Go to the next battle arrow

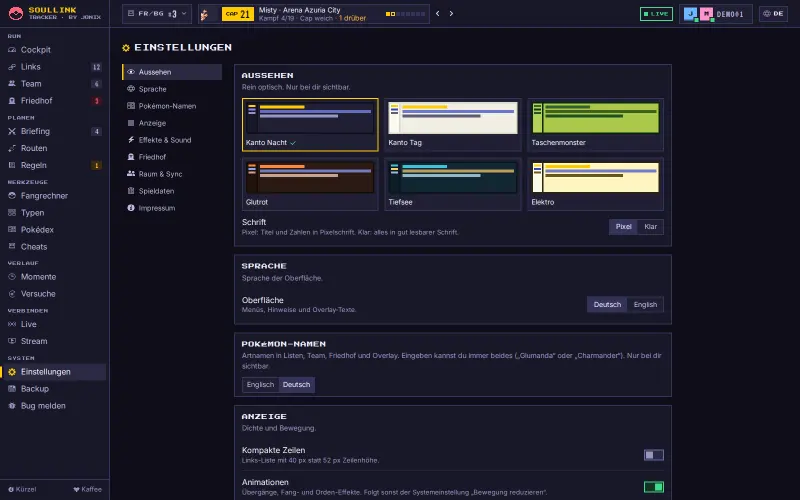click(x=451, y=14)
